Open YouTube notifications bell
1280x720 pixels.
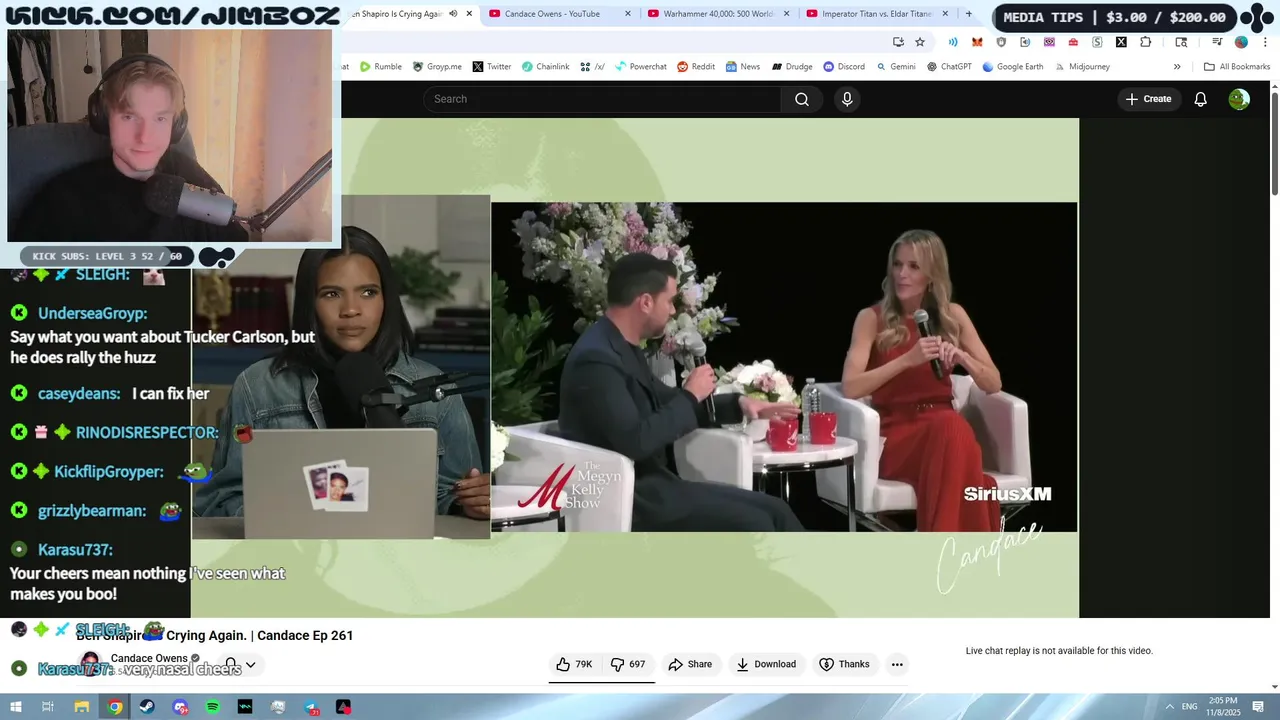point(1201,99)
